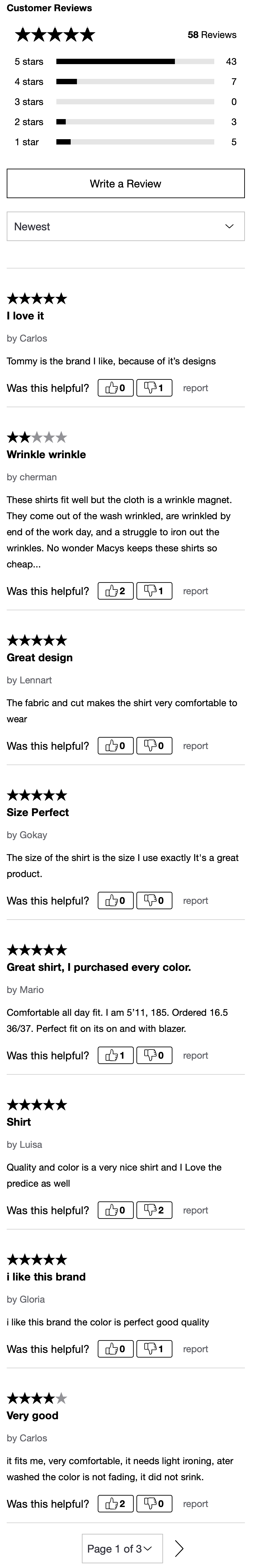Give a thumbs up to Carlos's "I love it" review

point(115,388)
